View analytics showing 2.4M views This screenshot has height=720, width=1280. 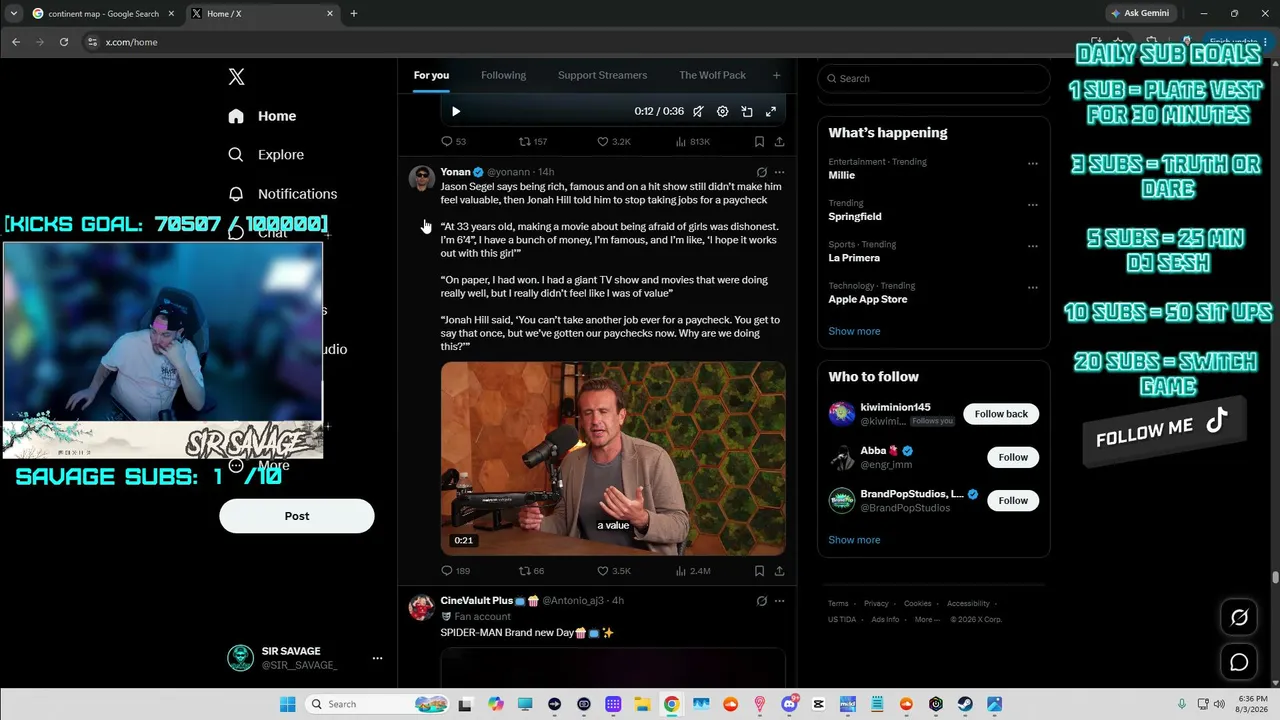click(x=693, y=571)
